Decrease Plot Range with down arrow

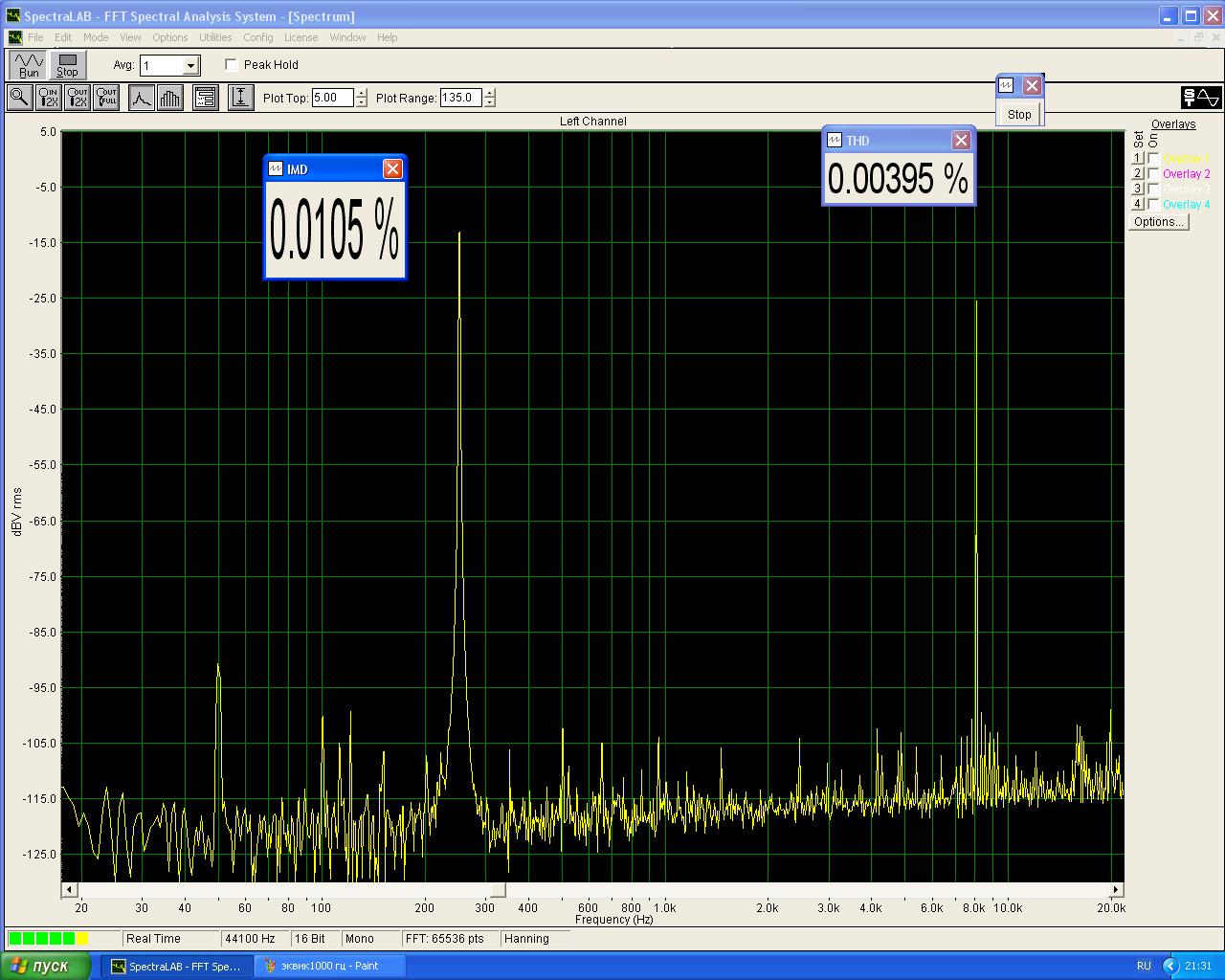click(x=490, y=102)
